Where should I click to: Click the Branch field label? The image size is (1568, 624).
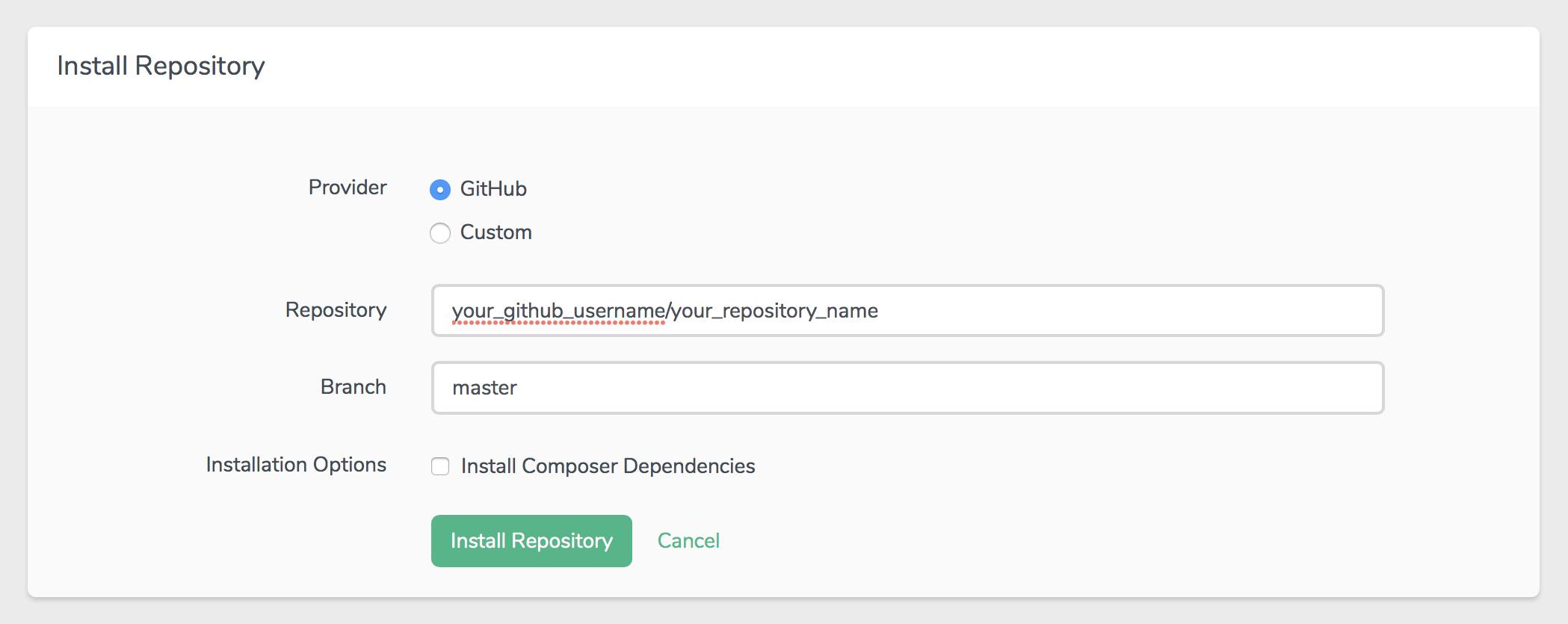click(x=353, y=386)
